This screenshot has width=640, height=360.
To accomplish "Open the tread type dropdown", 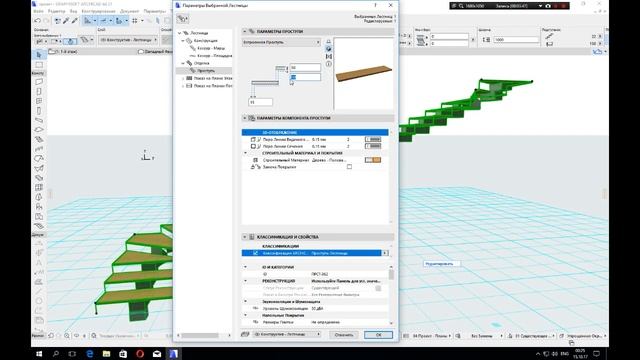I will pyautogui.click(x=281, y=42).
